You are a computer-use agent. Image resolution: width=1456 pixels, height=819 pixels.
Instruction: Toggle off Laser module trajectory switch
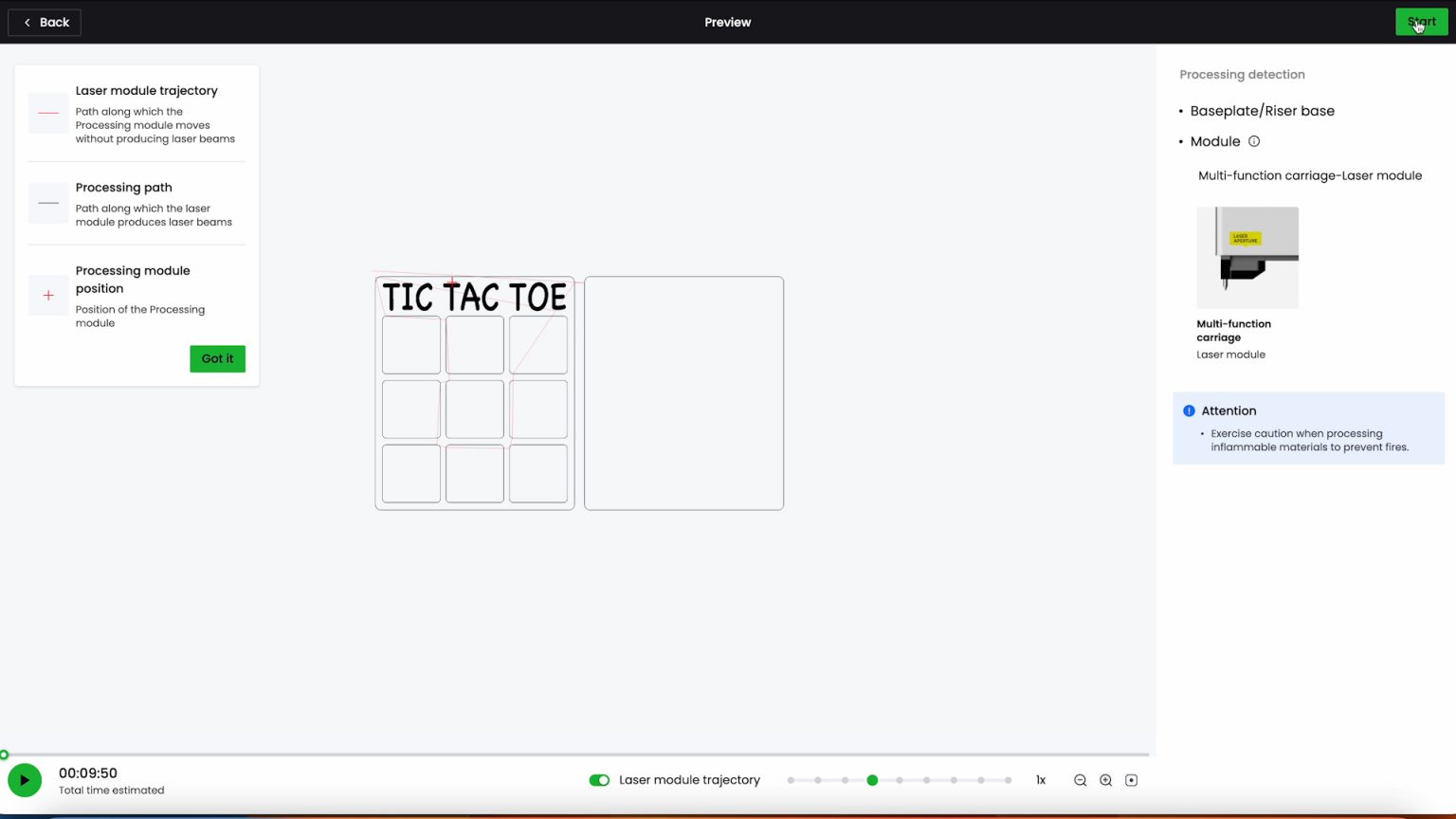click(599, 780)
